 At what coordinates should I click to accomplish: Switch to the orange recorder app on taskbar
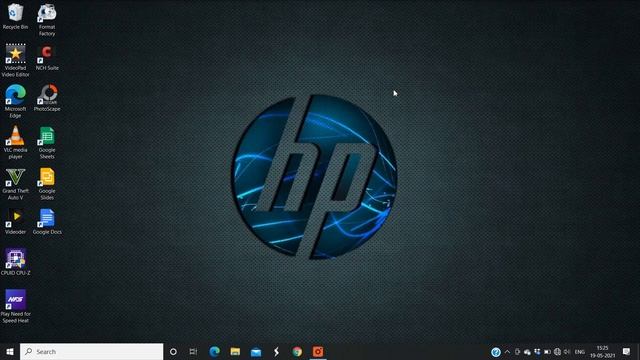[x=318, y=351]
